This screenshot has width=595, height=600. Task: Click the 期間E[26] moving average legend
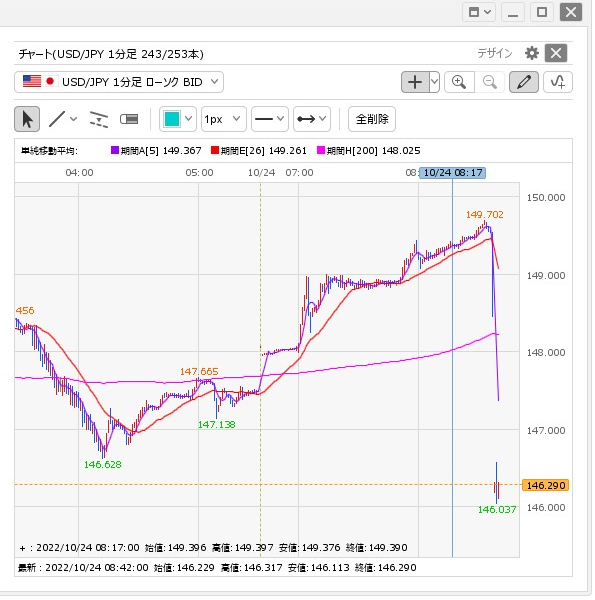(x=259, y=151)
